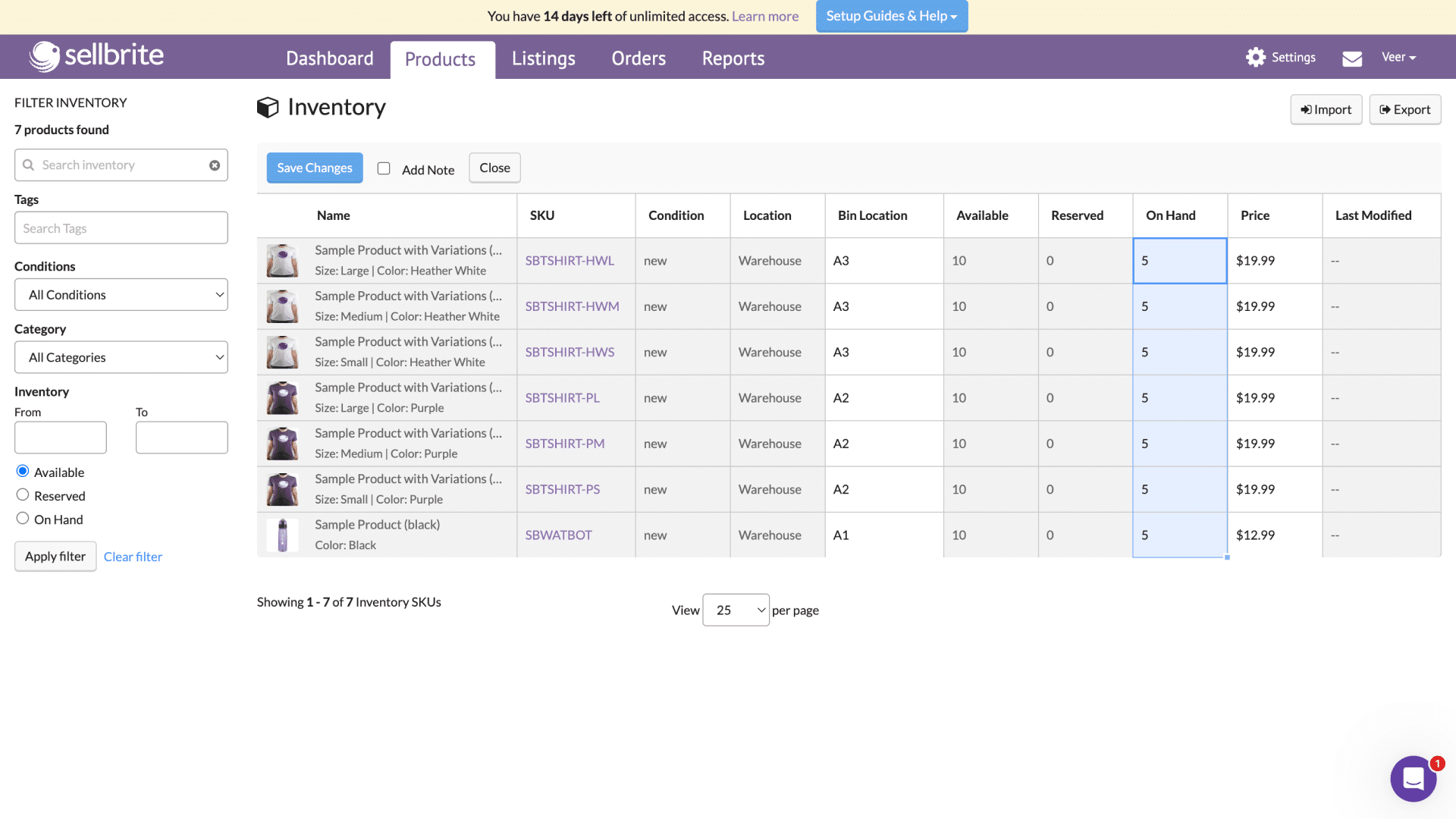This screenshot has width=1456, height=819.
Task: Switch to the Orders tab
Action: [x=639, y=58]
